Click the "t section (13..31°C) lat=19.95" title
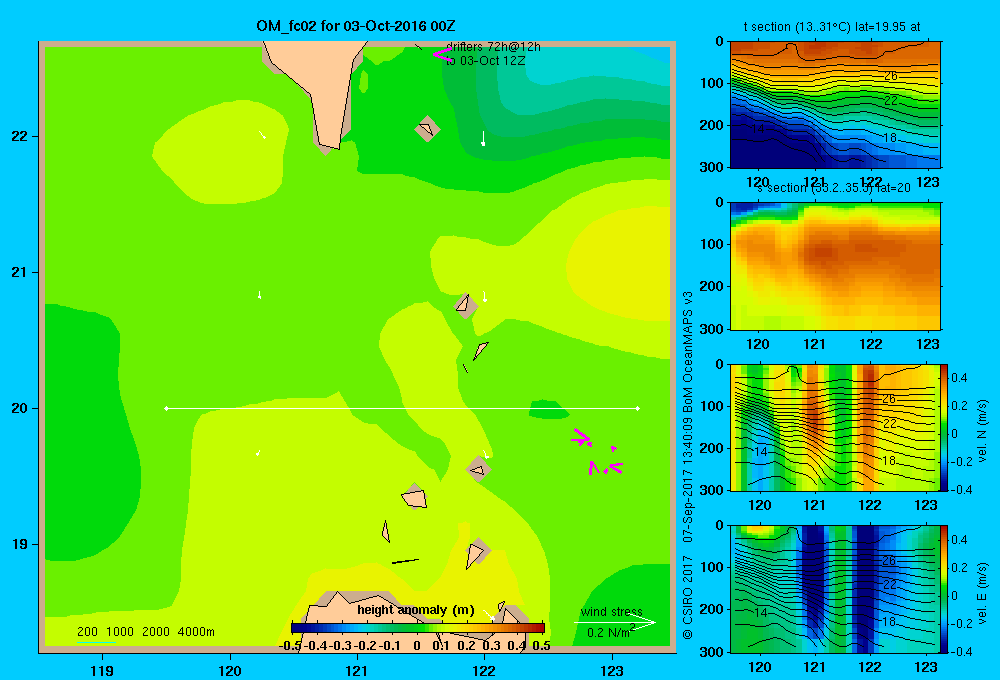 pos(832,27)
